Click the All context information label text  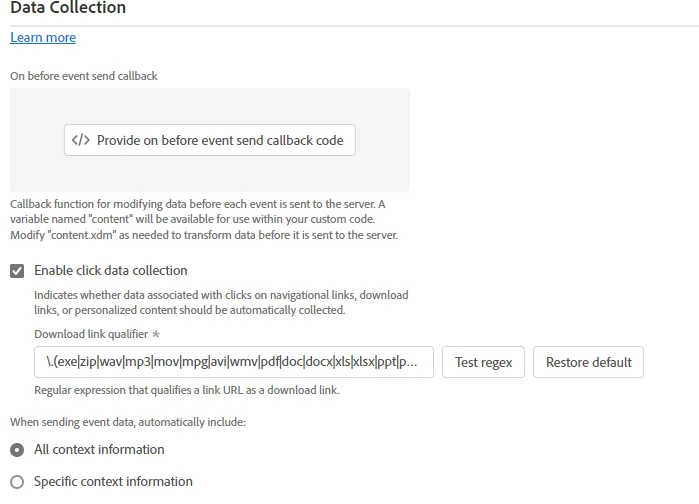pos(99,449)
